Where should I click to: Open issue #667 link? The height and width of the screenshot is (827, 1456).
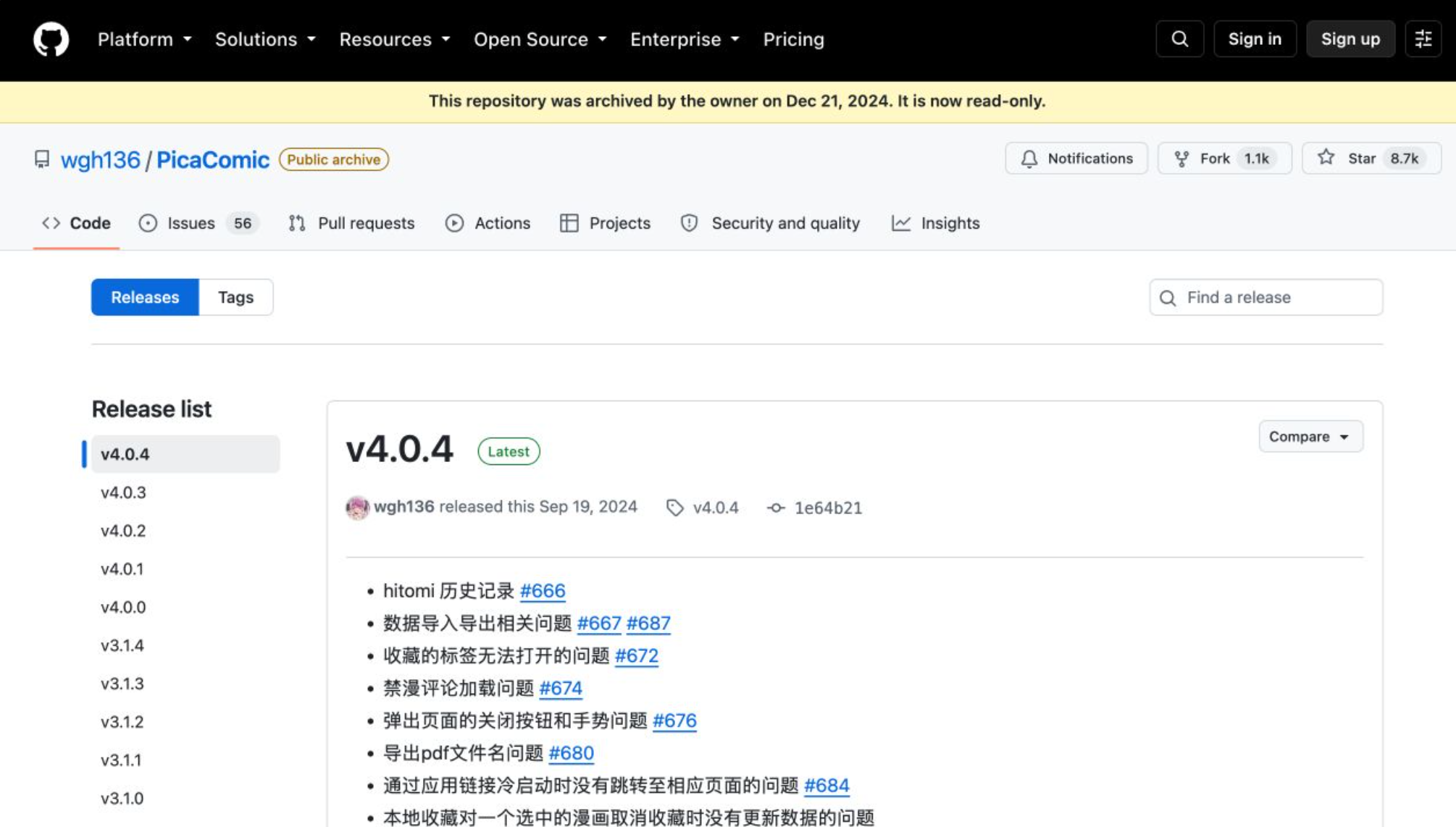(x=599, y=624)
